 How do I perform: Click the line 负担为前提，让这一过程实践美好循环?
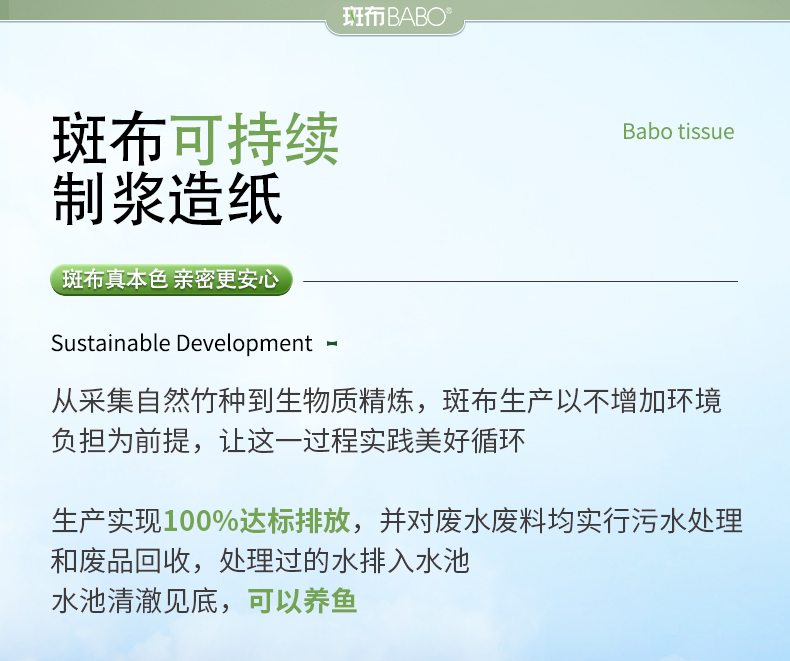[287, 441]
